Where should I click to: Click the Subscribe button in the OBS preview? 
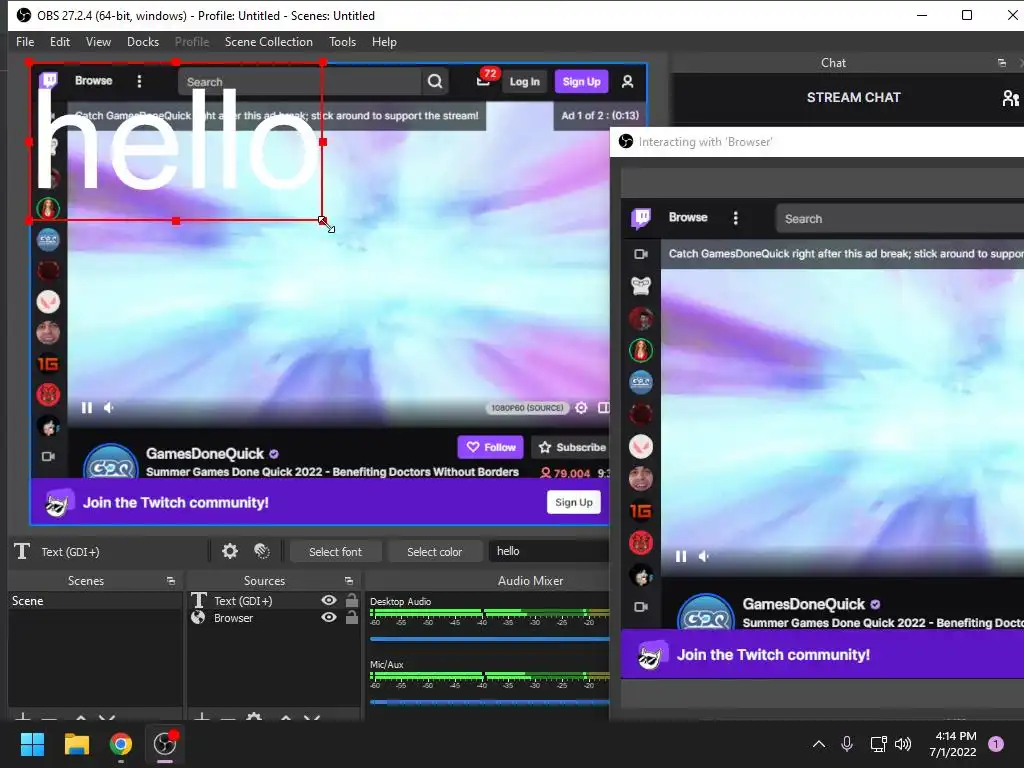coord(571,447)
